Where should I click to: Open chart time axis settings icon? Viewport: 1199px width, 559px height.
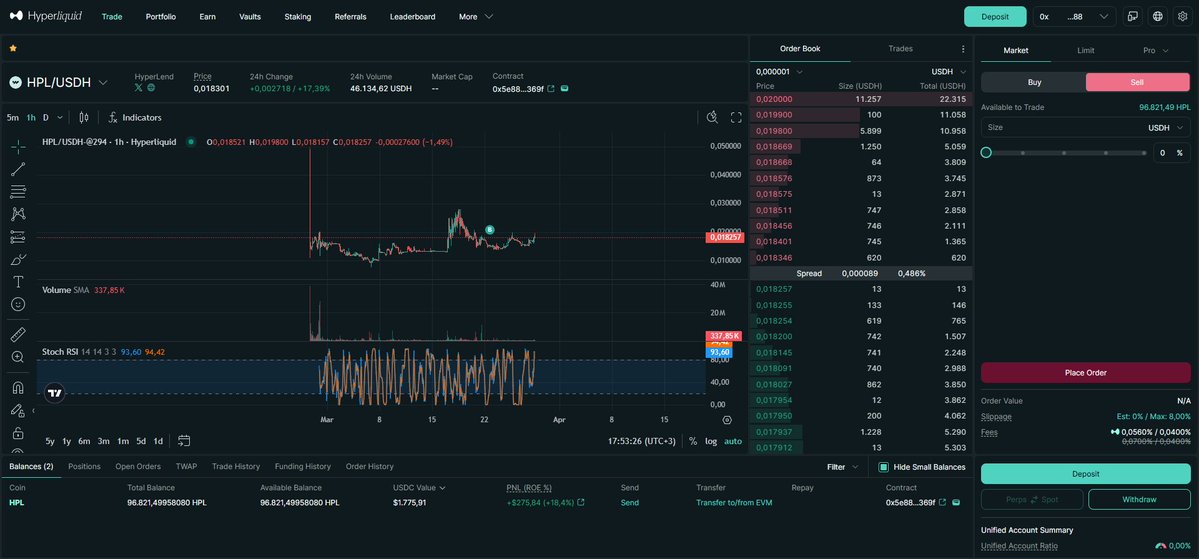(727, 420)
